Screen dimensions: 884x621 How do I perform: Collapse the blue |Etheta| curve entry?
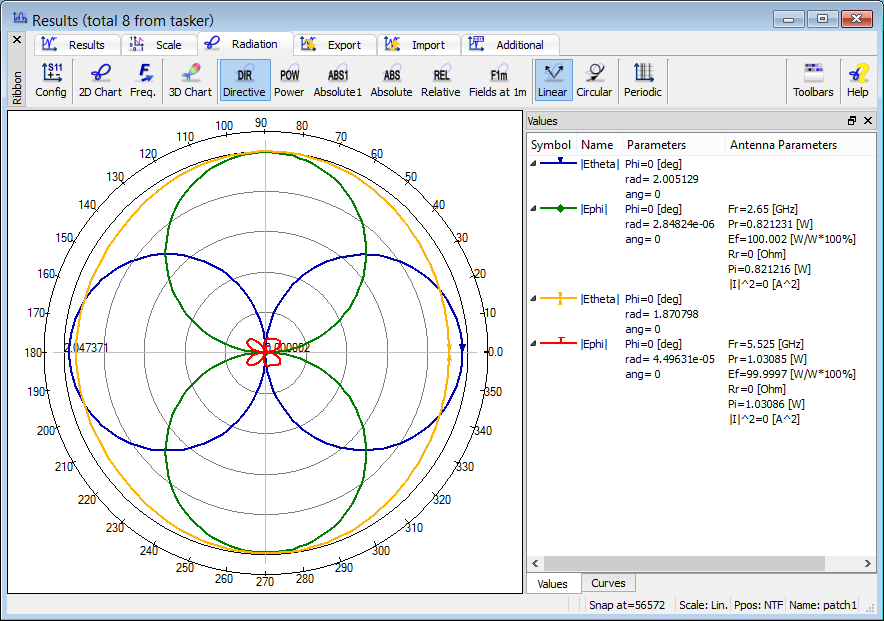click(533, 163)
